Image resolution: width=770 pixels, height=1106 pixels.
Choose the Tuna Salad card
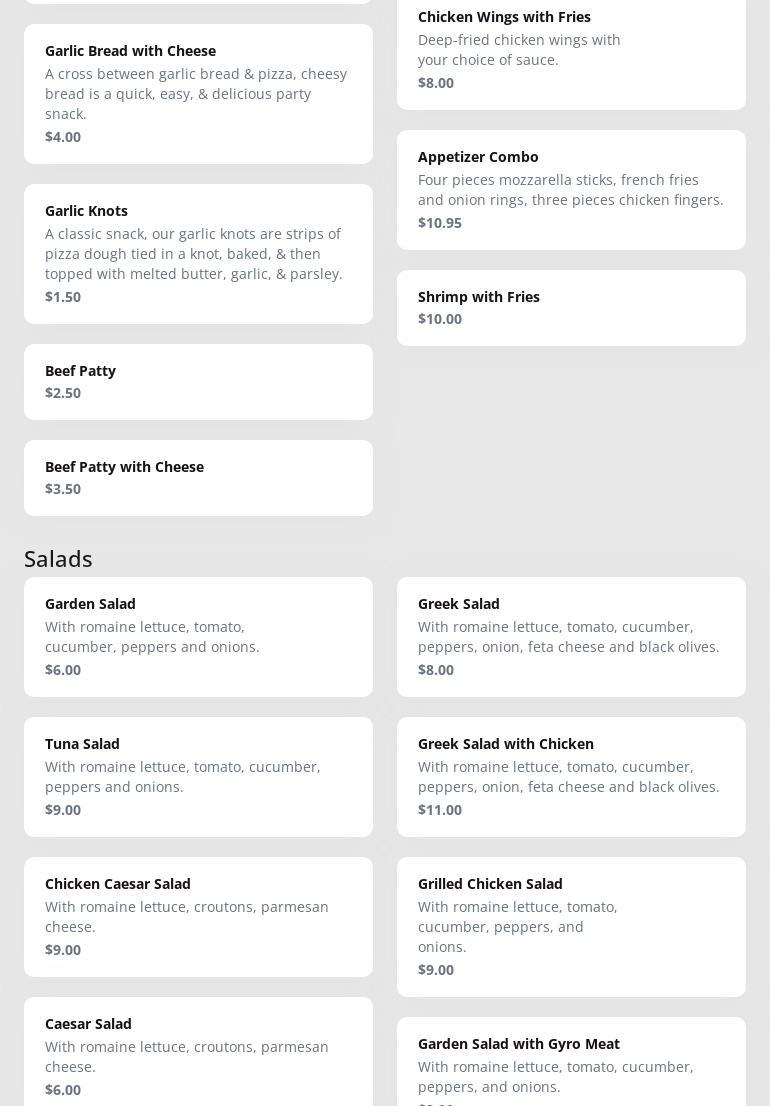(198, 776)
